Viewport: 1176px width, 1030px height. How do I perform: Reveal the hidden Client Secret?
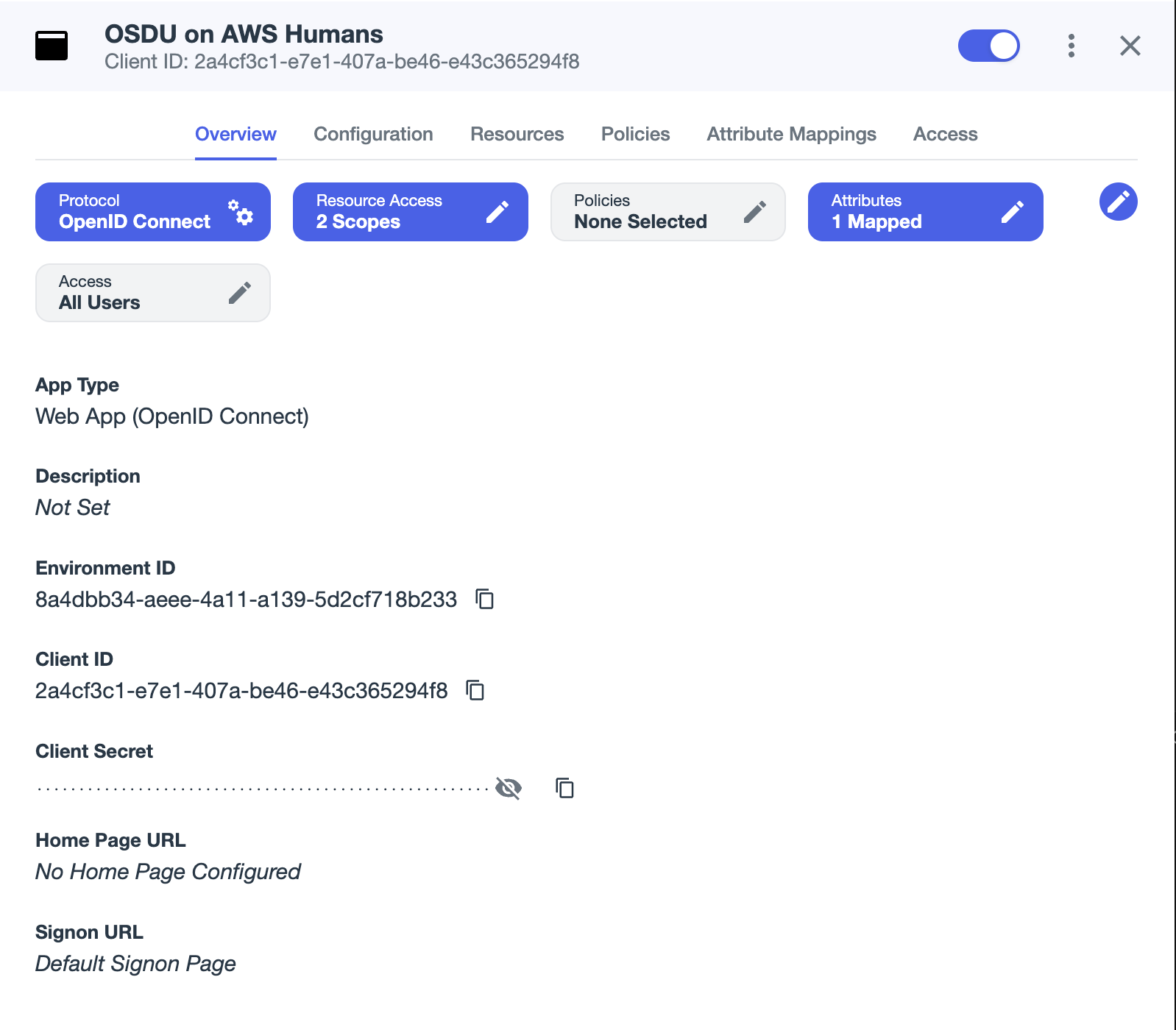[x=509, y=788]
